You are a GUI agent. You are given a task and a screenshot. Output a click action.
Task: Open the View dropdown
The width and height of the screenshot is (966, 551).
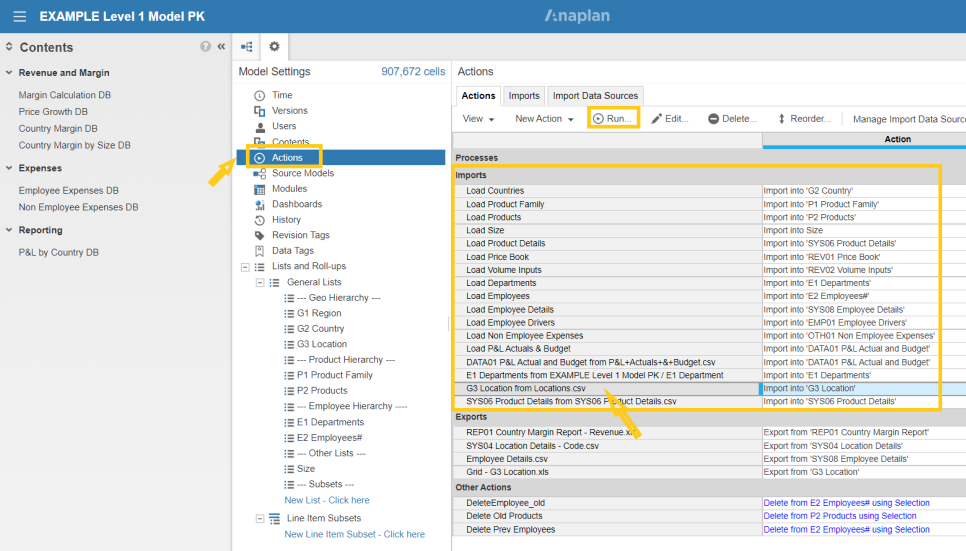478,118
